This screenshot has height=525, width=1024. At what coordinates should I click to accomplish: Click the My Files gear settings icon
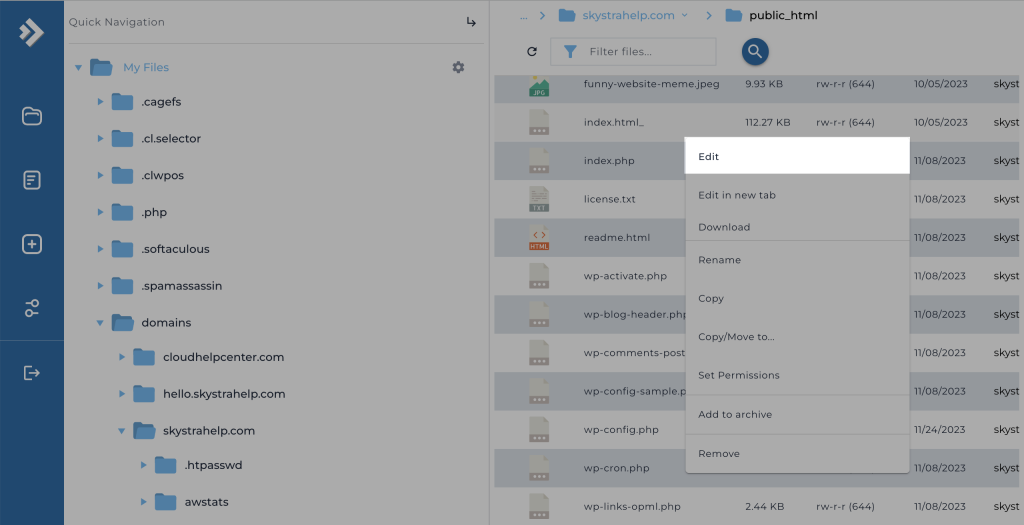pyautogui.click(x=458, y=67)
